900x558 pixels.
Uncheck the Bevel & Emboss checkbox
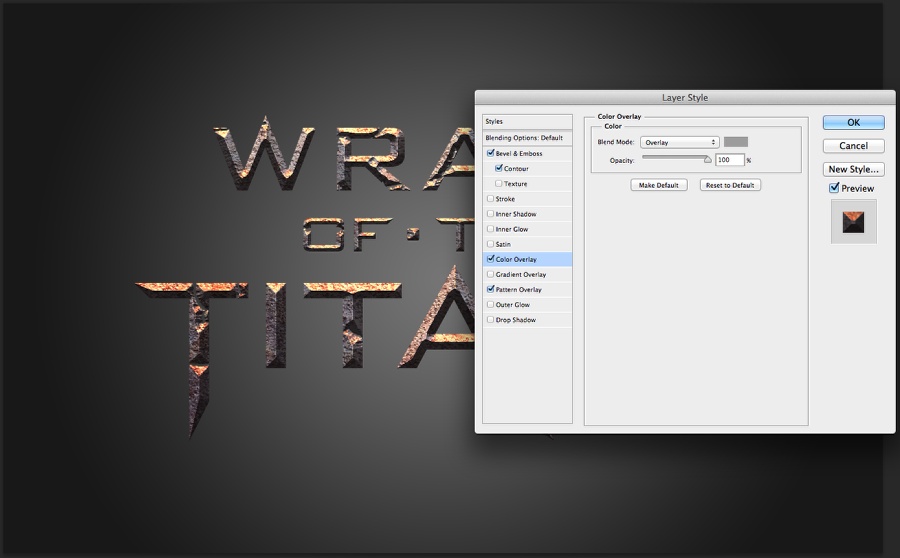tap(490, 153)
